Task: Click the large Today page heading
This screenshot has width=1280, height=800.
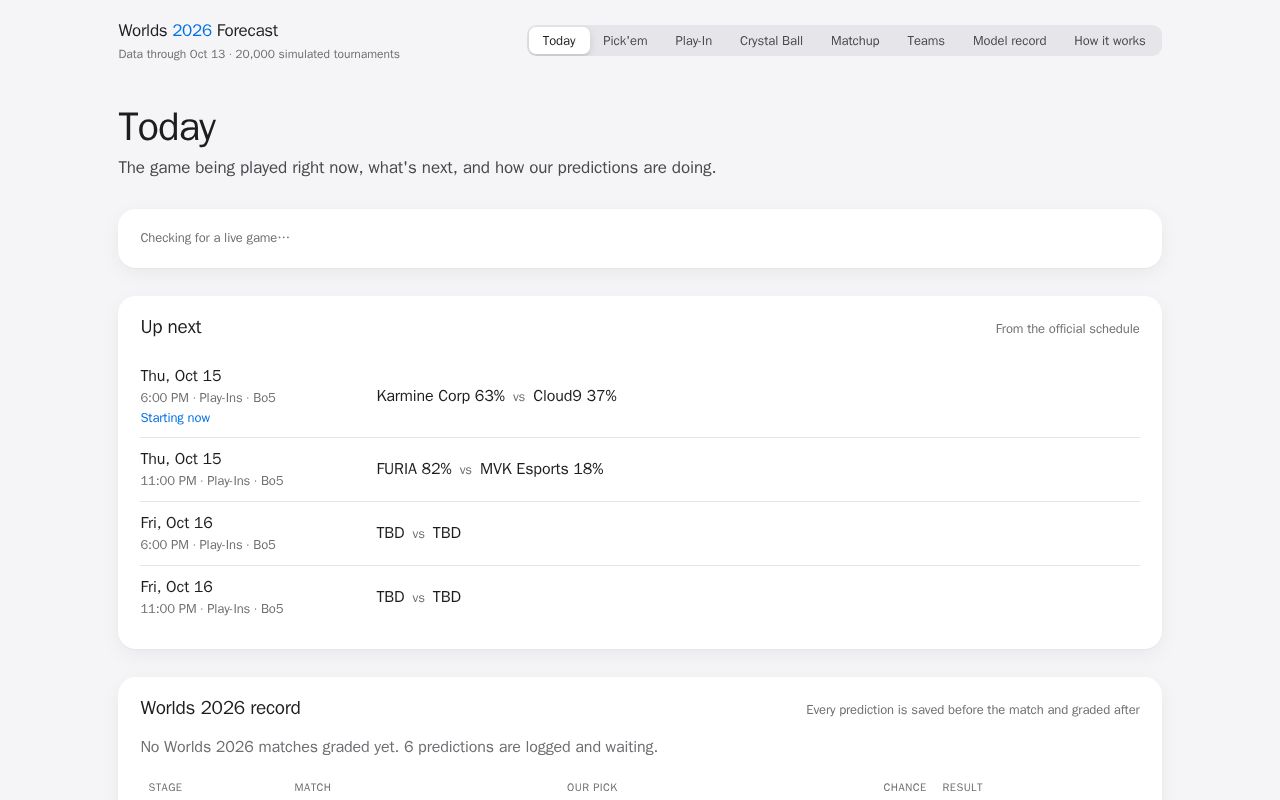Action: pyautogui.click(x=167, y=128)
